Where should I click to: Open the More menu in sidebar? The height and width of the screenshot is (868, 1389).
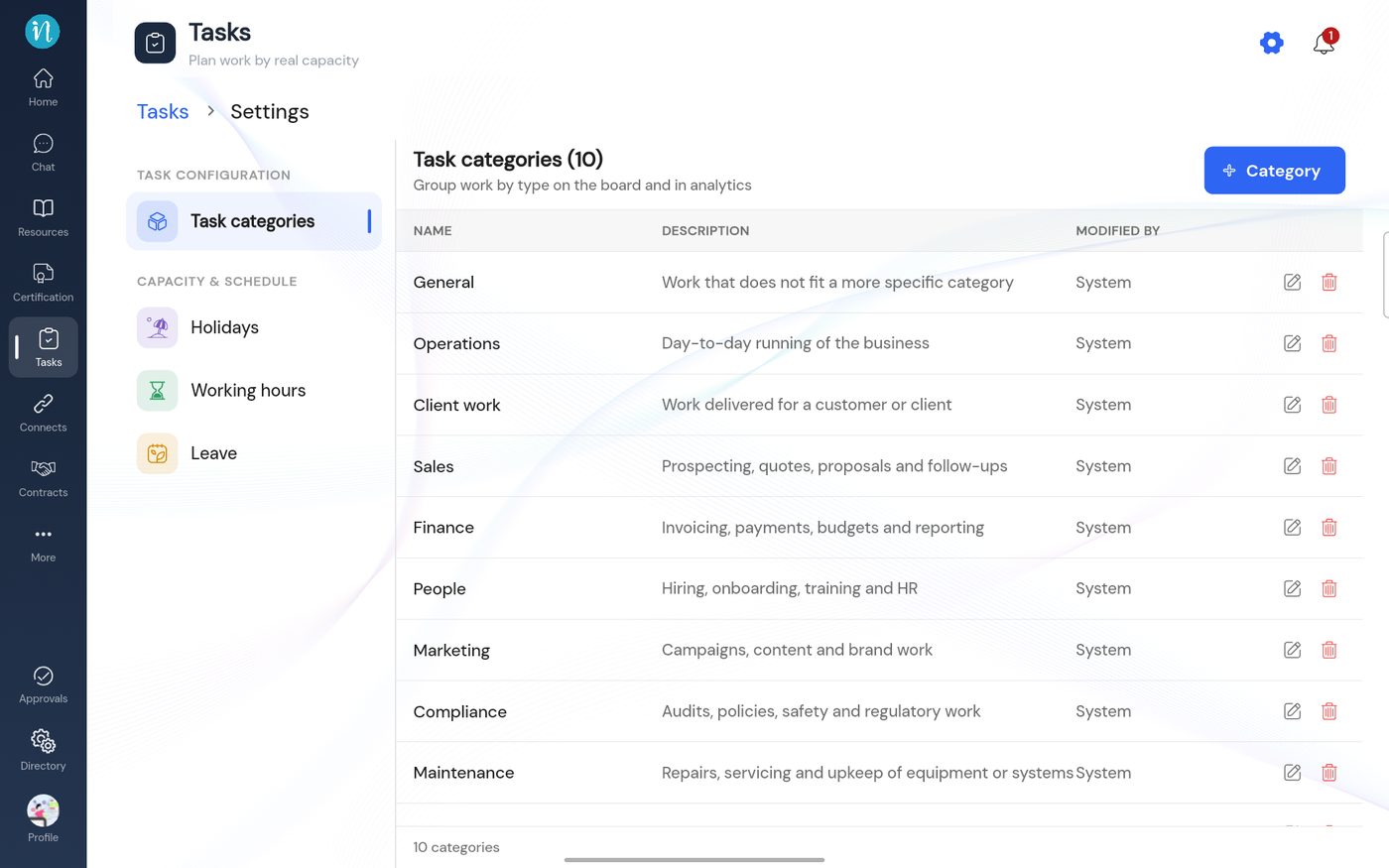coord(43,544)
